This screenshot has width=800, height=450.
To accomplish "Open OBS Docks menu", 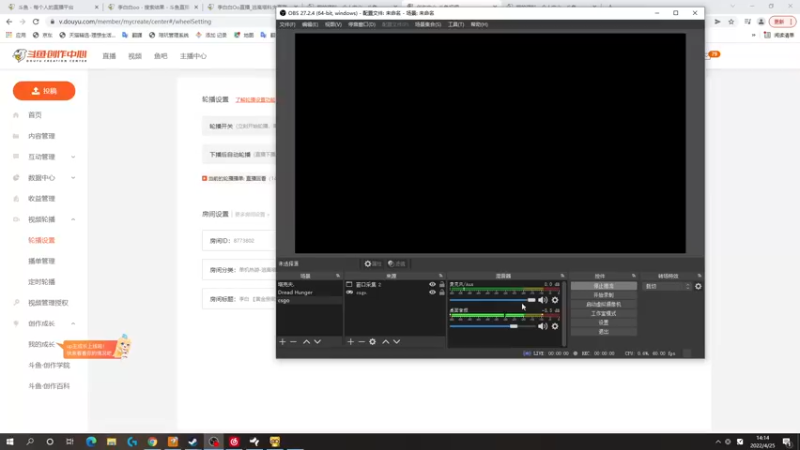I will click(362, 24).
